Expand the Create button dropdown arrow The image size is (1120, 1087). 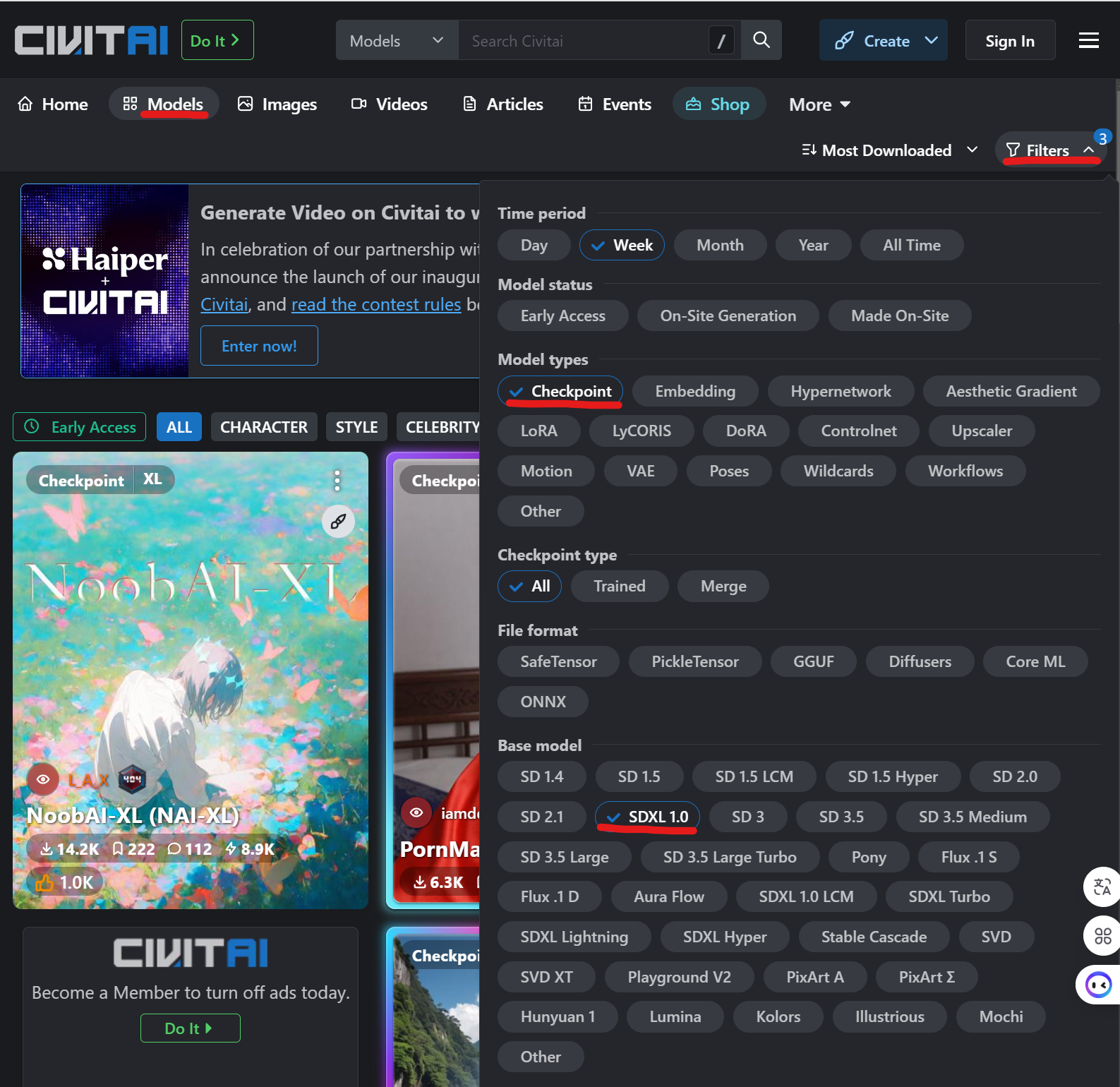pos(932,40)
